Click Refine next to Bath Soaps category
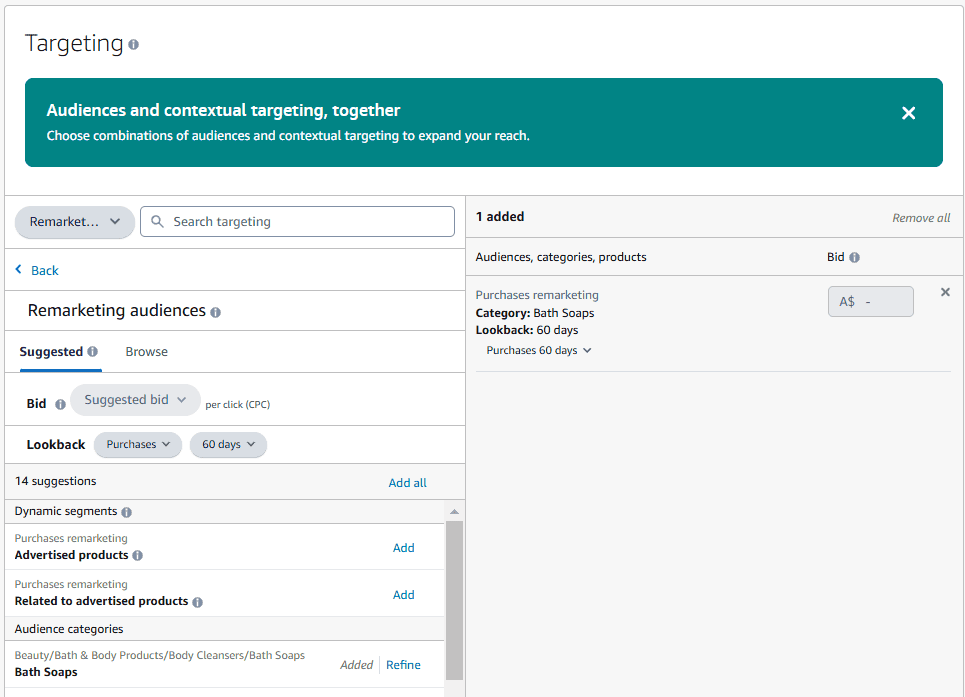The height and width of the screenshot is (697, 965). point(403,664)
